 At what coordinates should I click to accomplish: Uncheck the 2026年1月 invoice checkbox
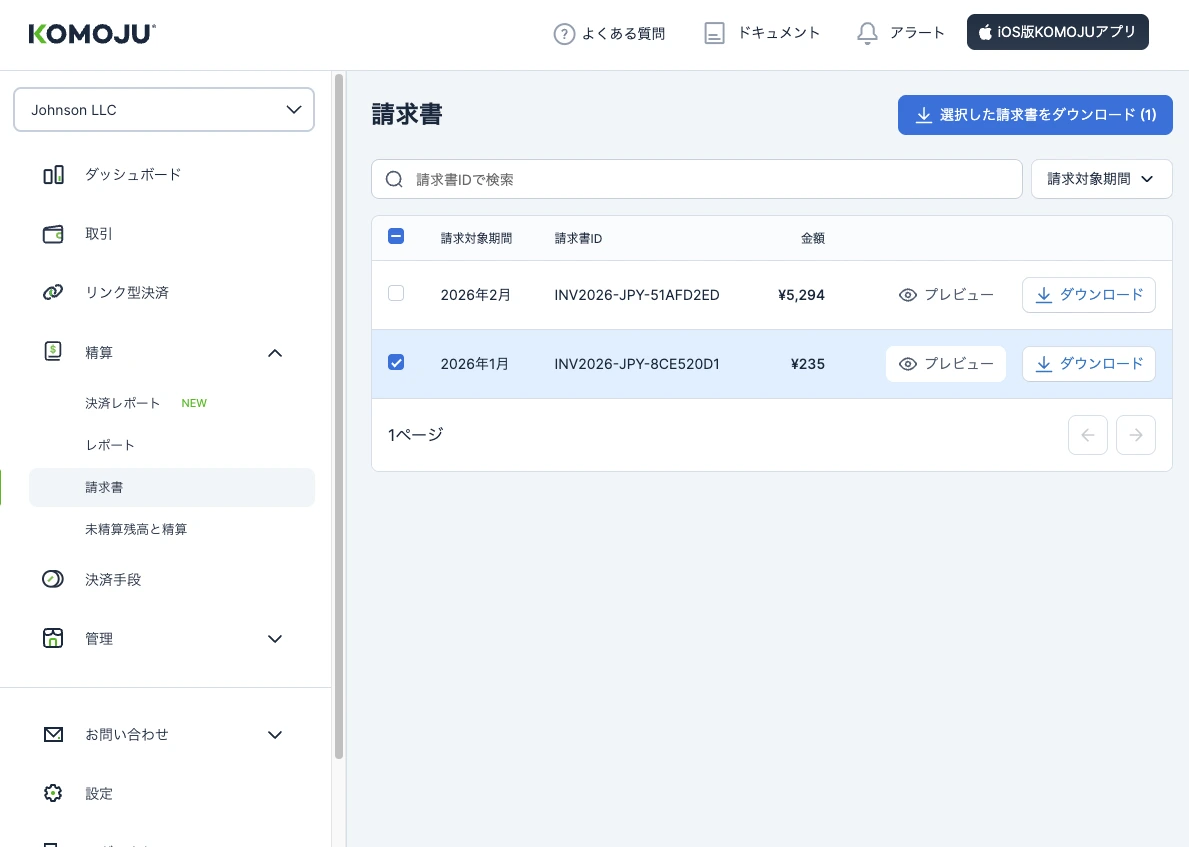tap(396, 362)
